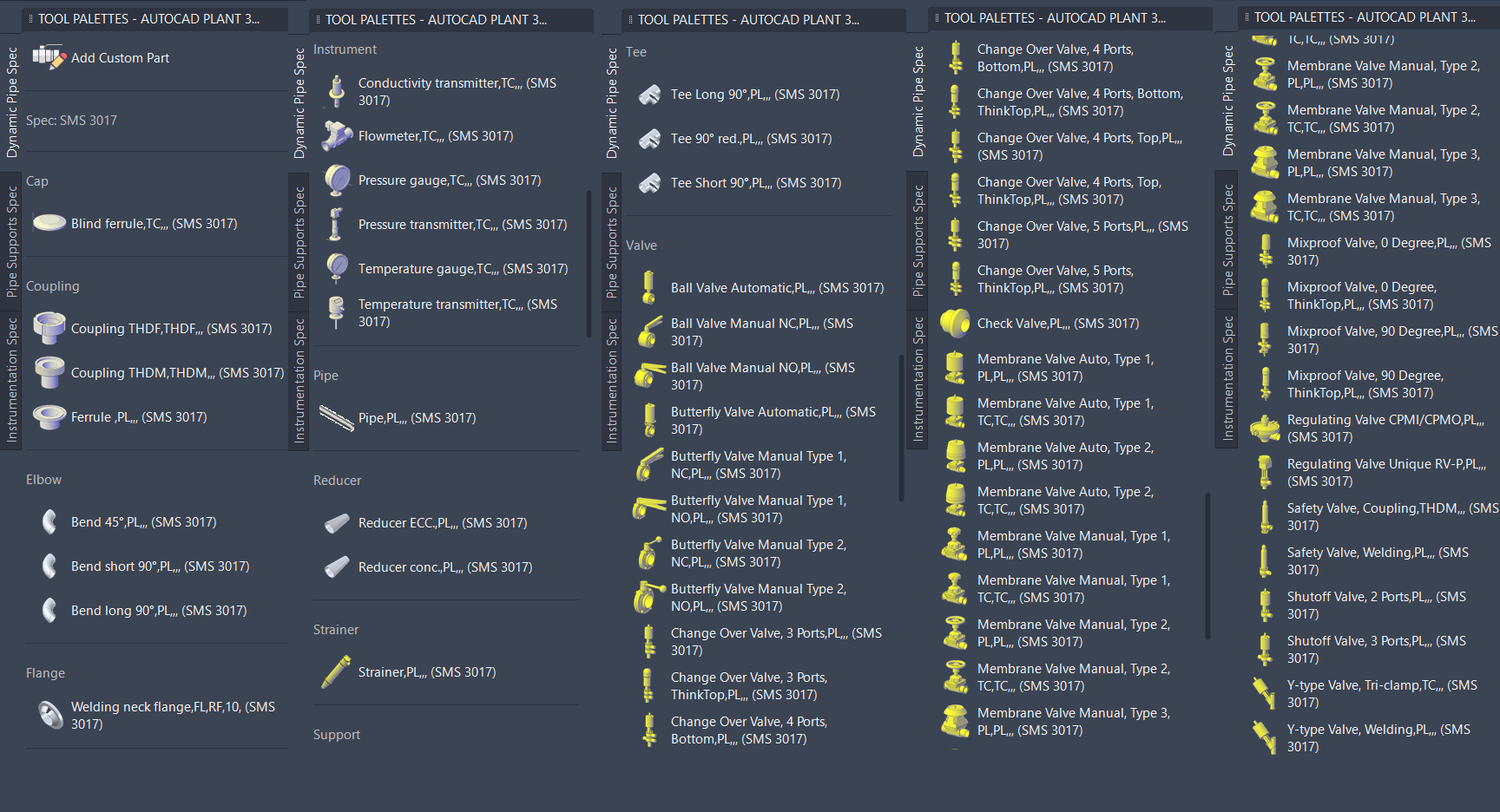Select the Ball Valve Manual NO icon
This screenshot has width=1500, height=812.
click(x=649, y=376)
